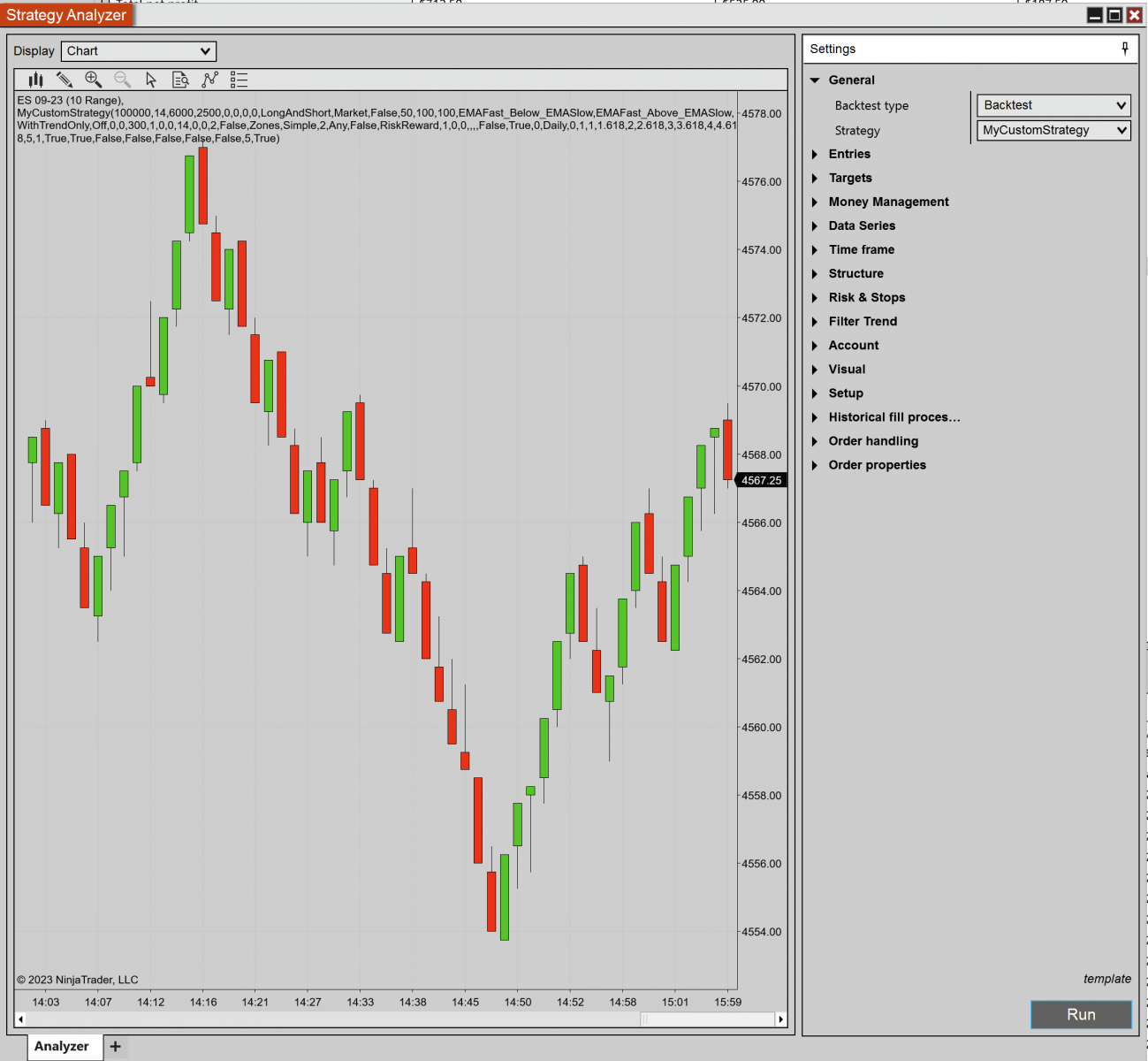Open the Backtest type dropdown

coord(1053,105)
